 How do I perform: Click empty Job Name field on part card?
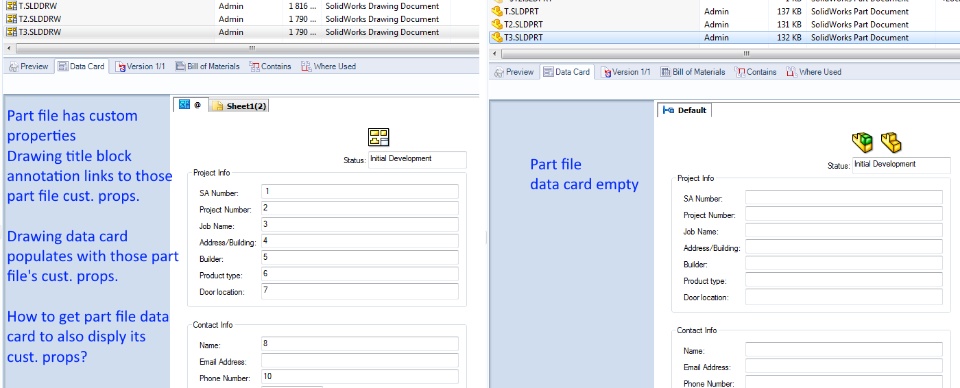844,231
